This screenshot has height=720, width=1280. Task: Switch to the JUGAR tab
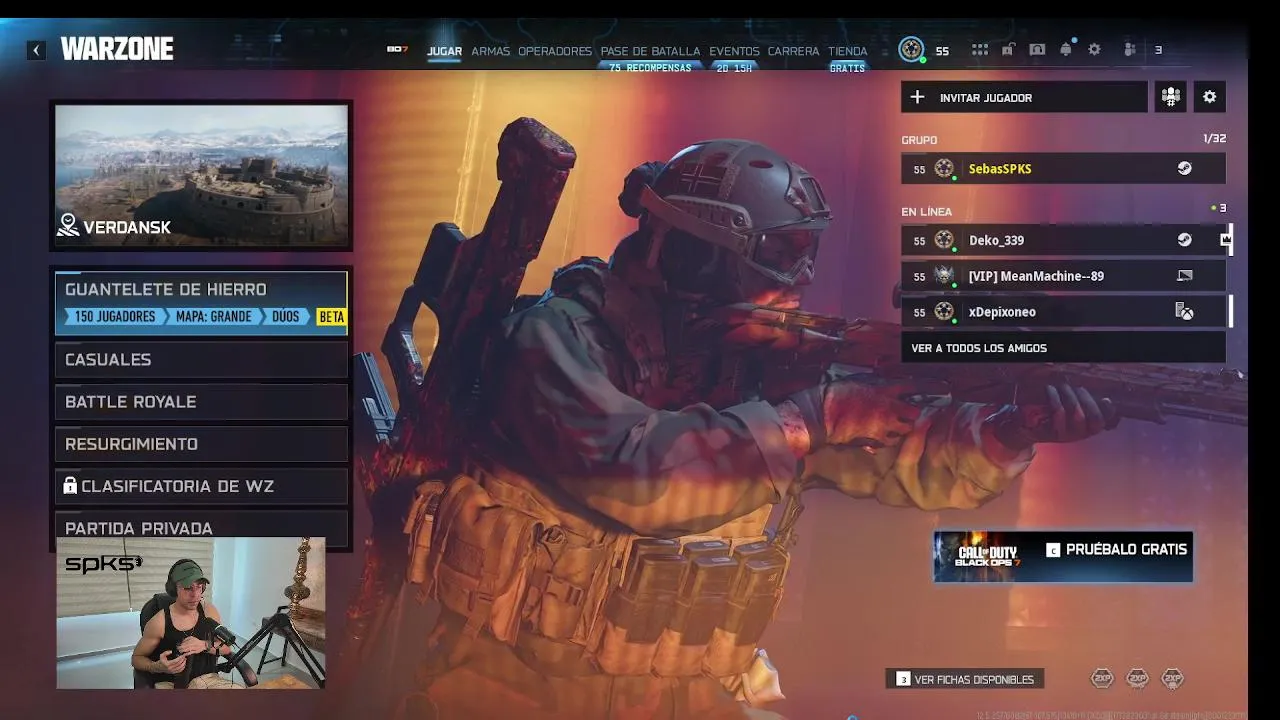pyautogui.click(x=444, y=51)
